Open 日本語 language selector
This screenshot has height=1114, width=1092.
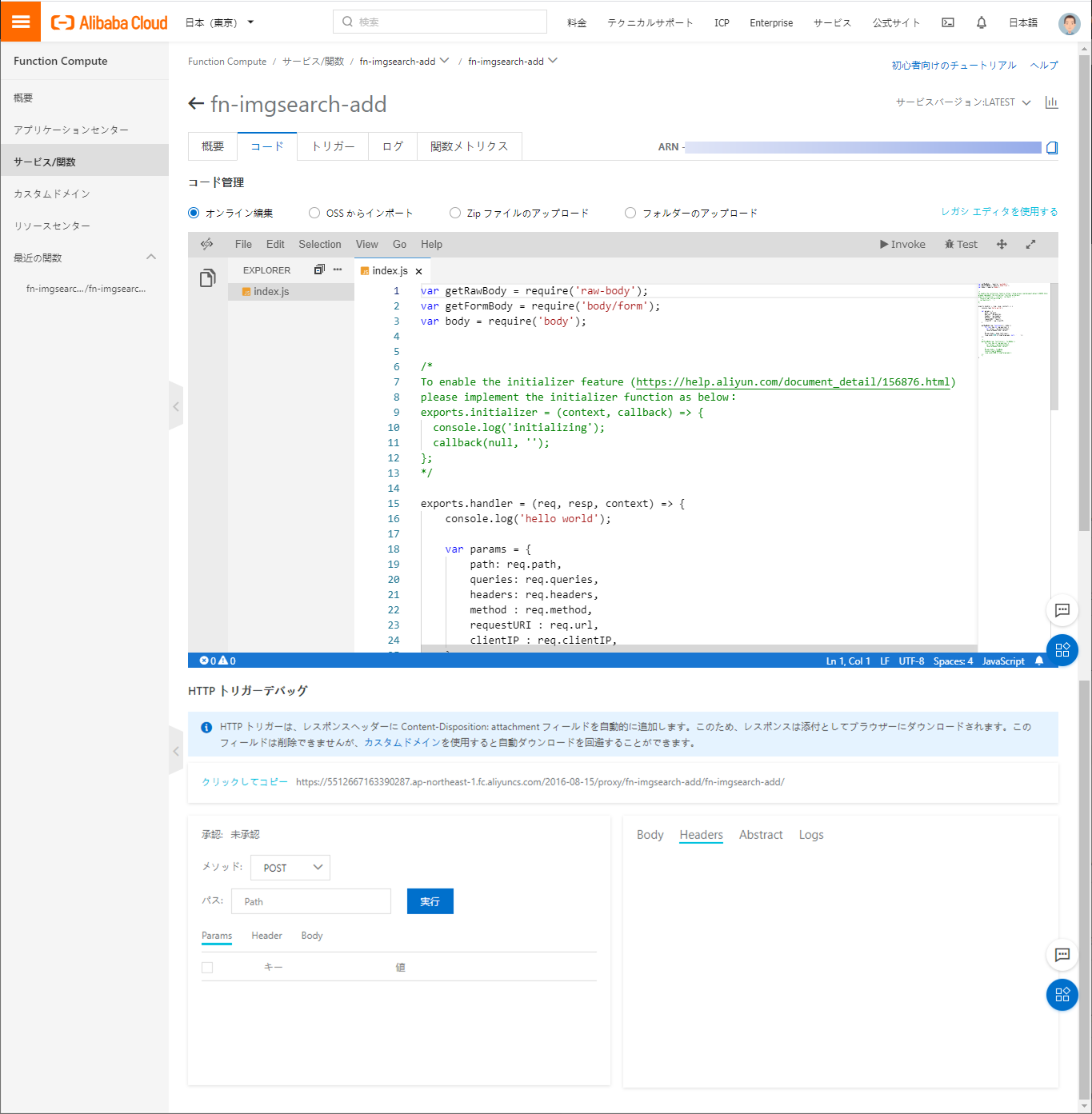tap(1022, 22)
